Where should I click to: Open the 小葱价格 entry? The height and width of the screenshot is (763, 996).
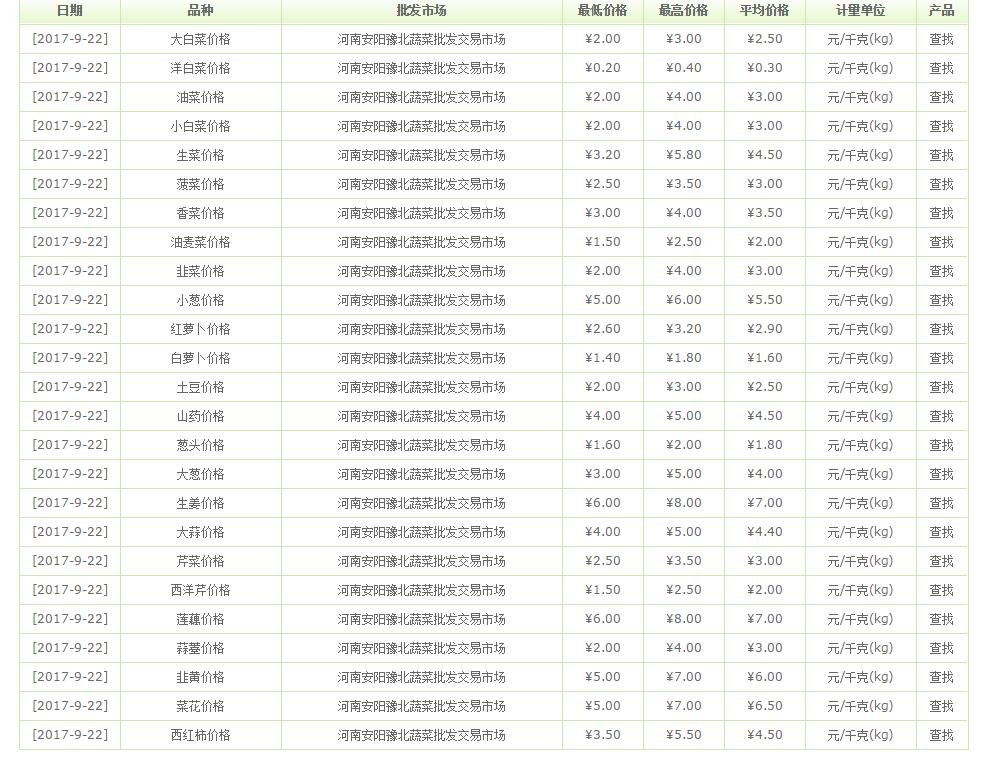(x=200, y=300)
